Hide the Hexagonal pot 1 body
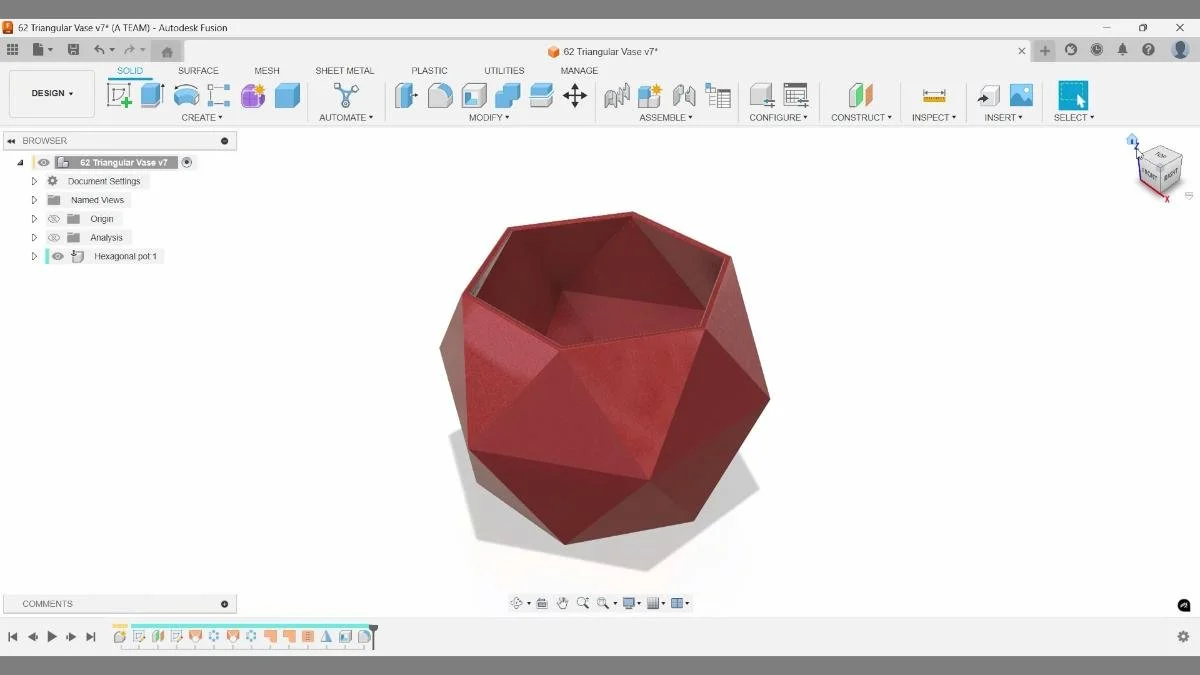 (57, 256)
